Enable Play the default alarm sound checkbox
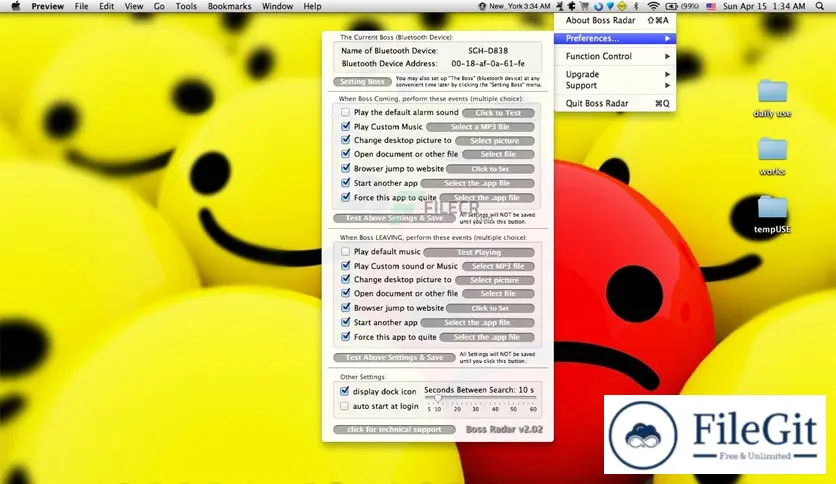Image resolution: width=836 pixels, height=484 pixels. tap(345, 112)
